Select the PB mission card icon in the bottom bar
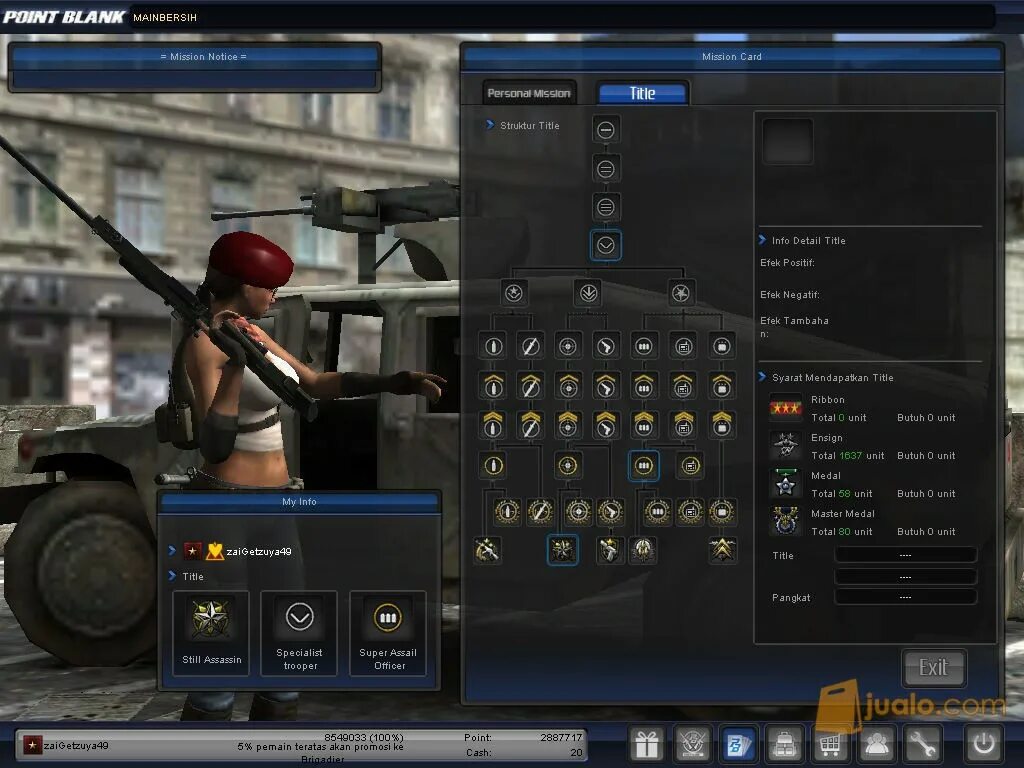 pyautogui.click(x=738, y=744)
